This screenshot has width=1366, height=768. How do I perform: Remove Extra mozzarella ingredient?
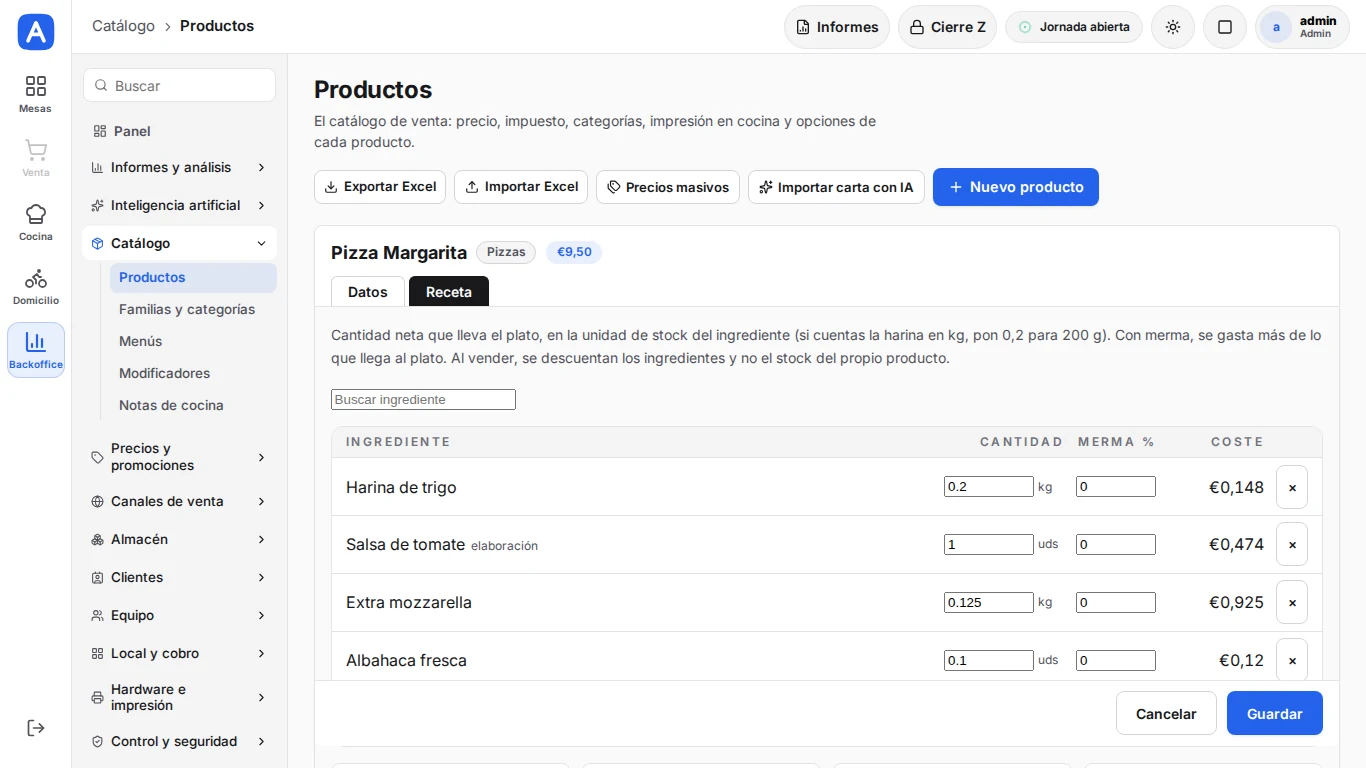coord(1292,603)
